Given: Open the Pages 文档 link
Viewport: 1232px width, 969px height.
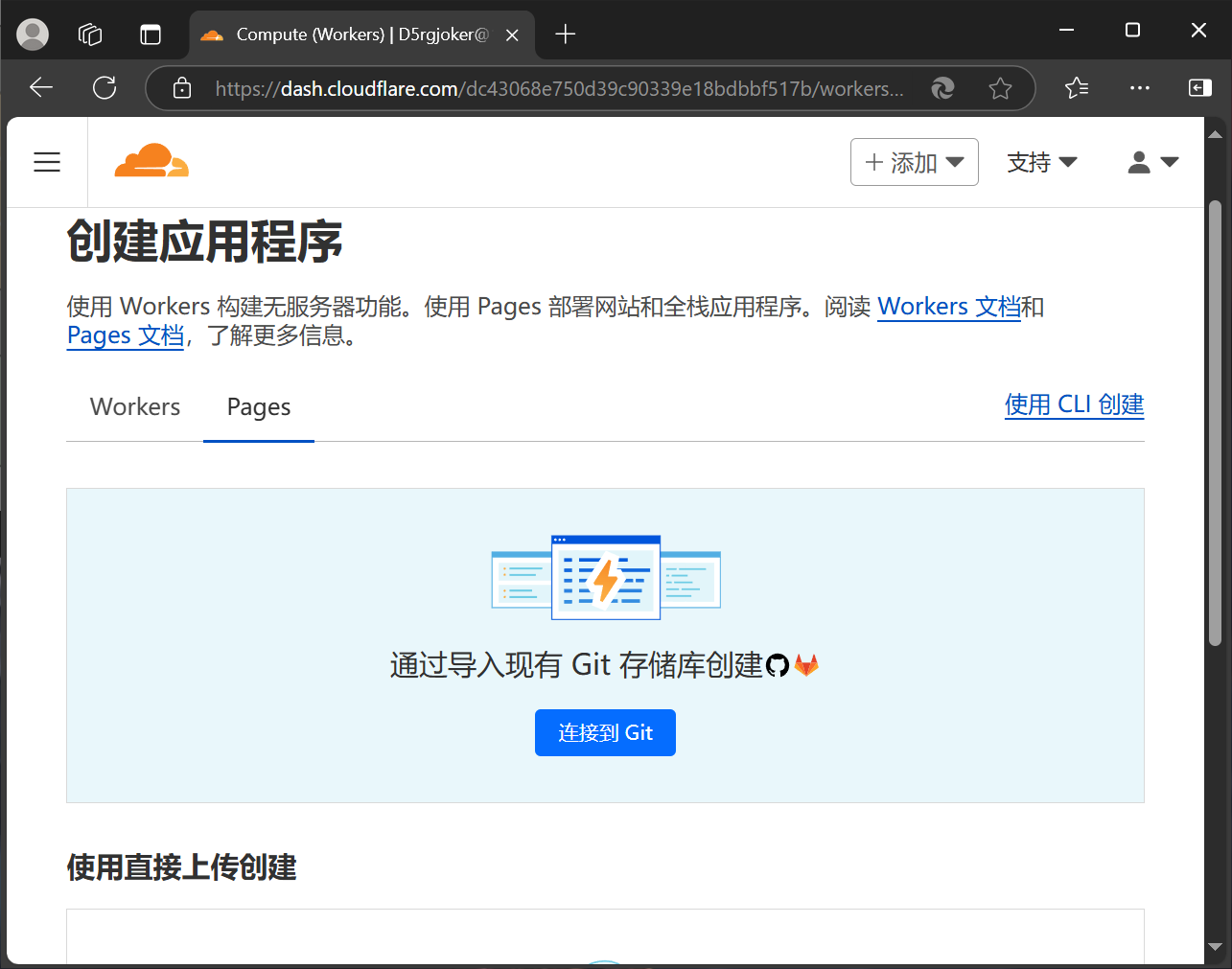Looking at the screenshot, I should pyautogui.click(x=126, y=335).
